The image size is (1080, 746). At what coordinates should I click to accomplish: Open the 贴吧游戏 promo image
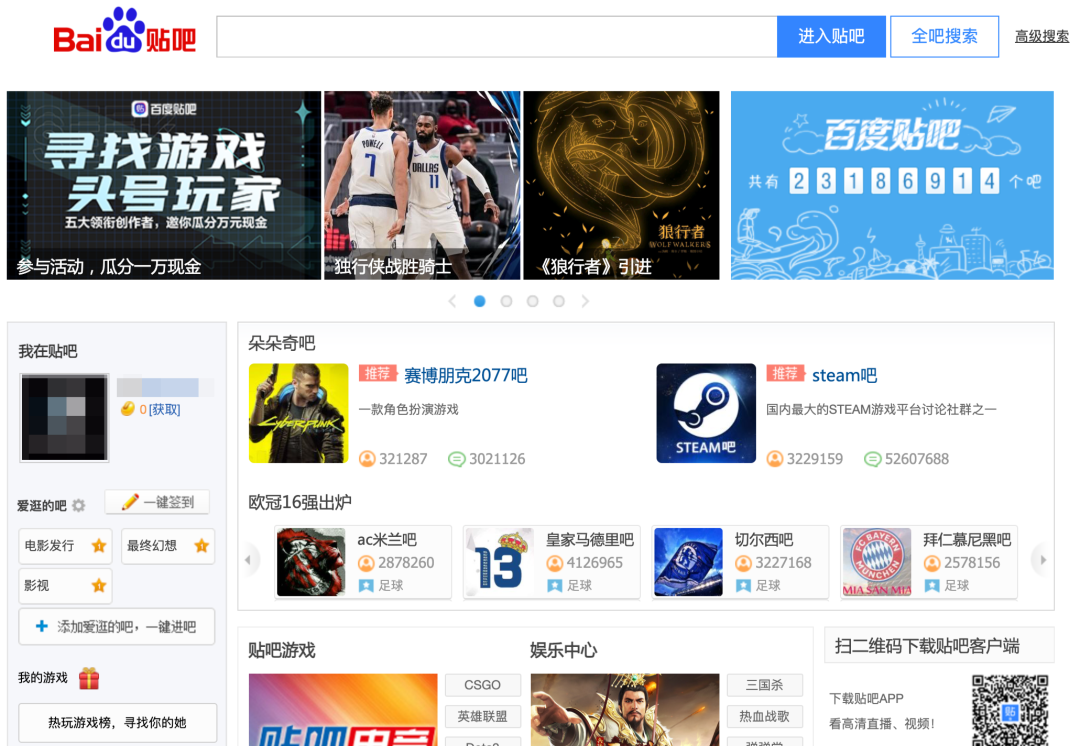coord(343,710)
